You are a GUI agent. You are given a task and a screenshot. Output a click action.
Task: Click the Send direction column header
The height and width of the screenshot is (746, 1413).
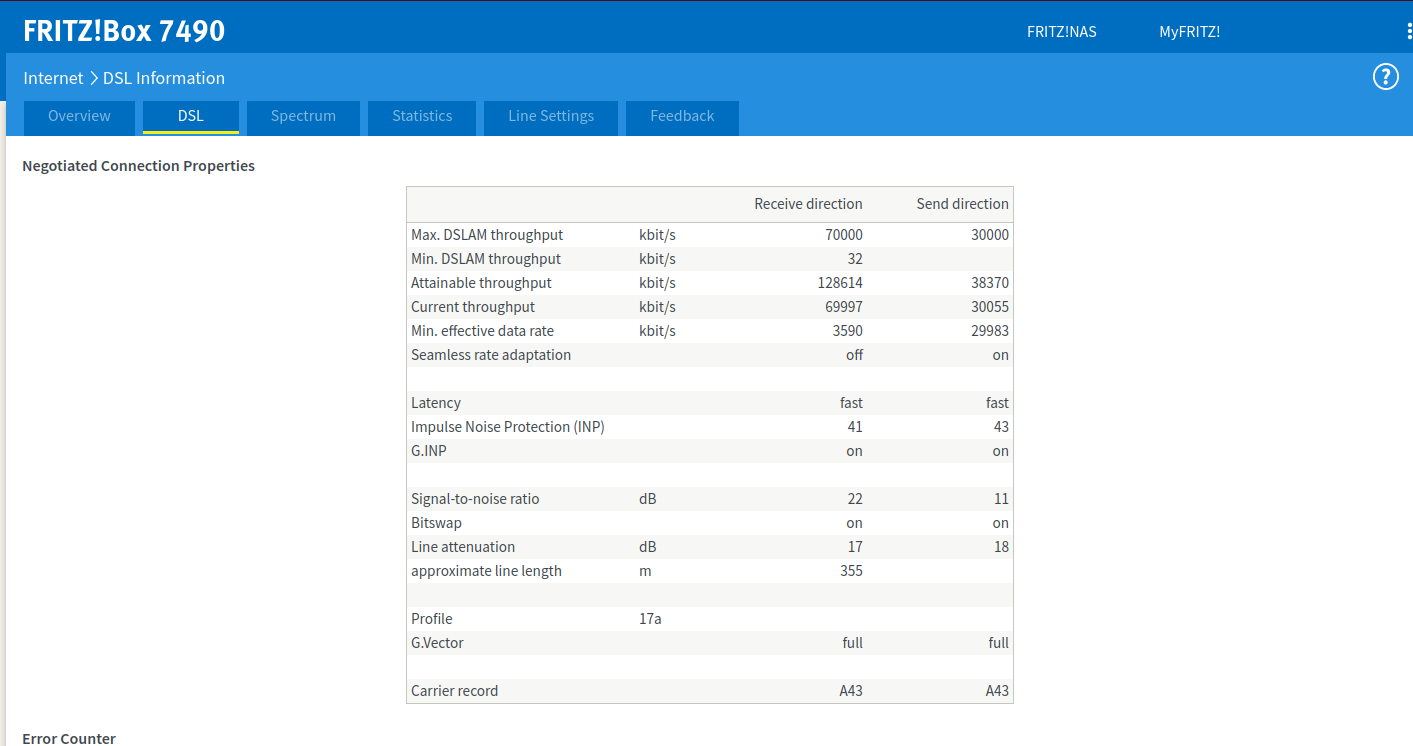point(962,204)
